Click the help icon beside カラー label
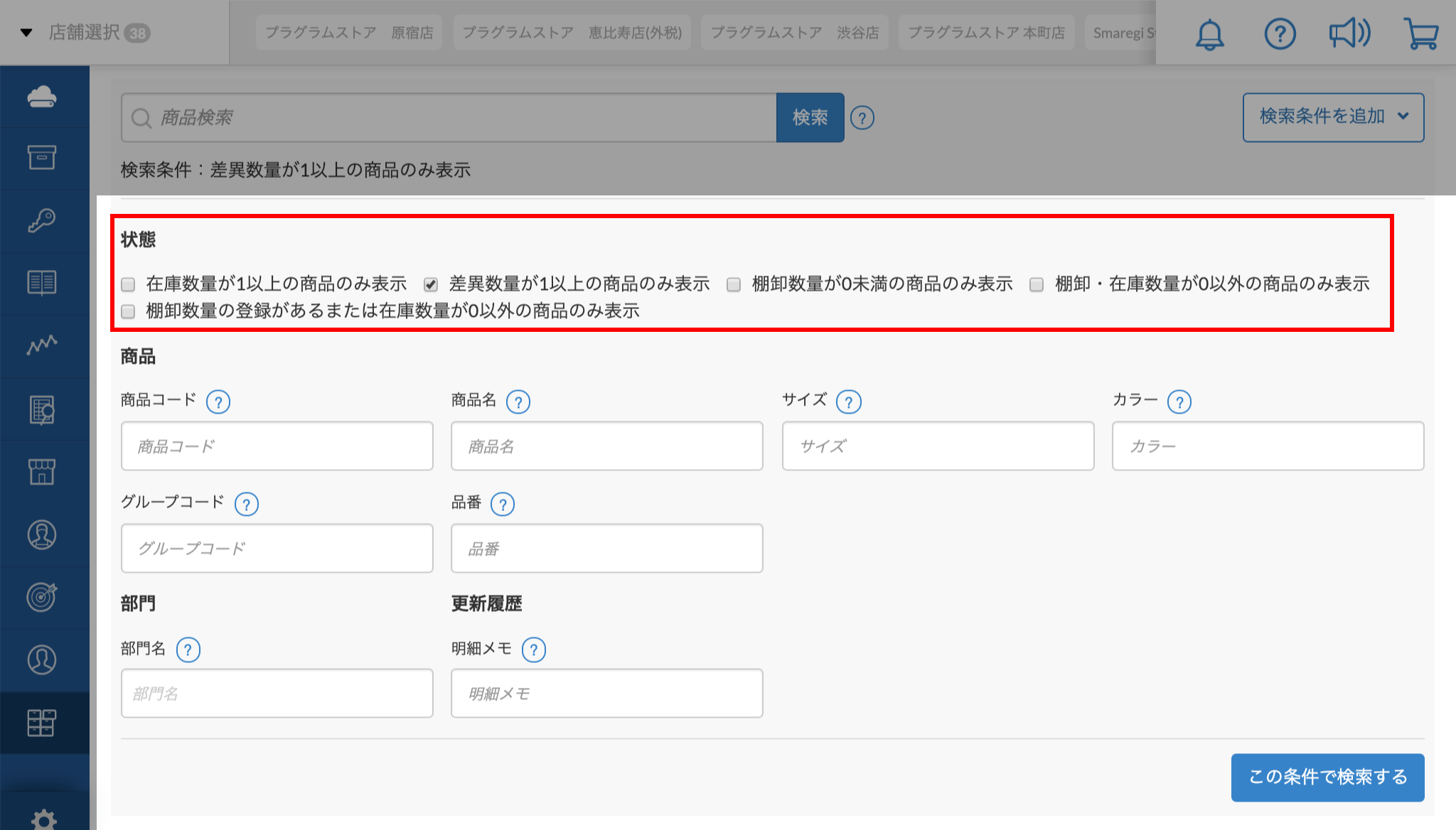Screen dimensions: 1456x830 tap(1179, 402)
